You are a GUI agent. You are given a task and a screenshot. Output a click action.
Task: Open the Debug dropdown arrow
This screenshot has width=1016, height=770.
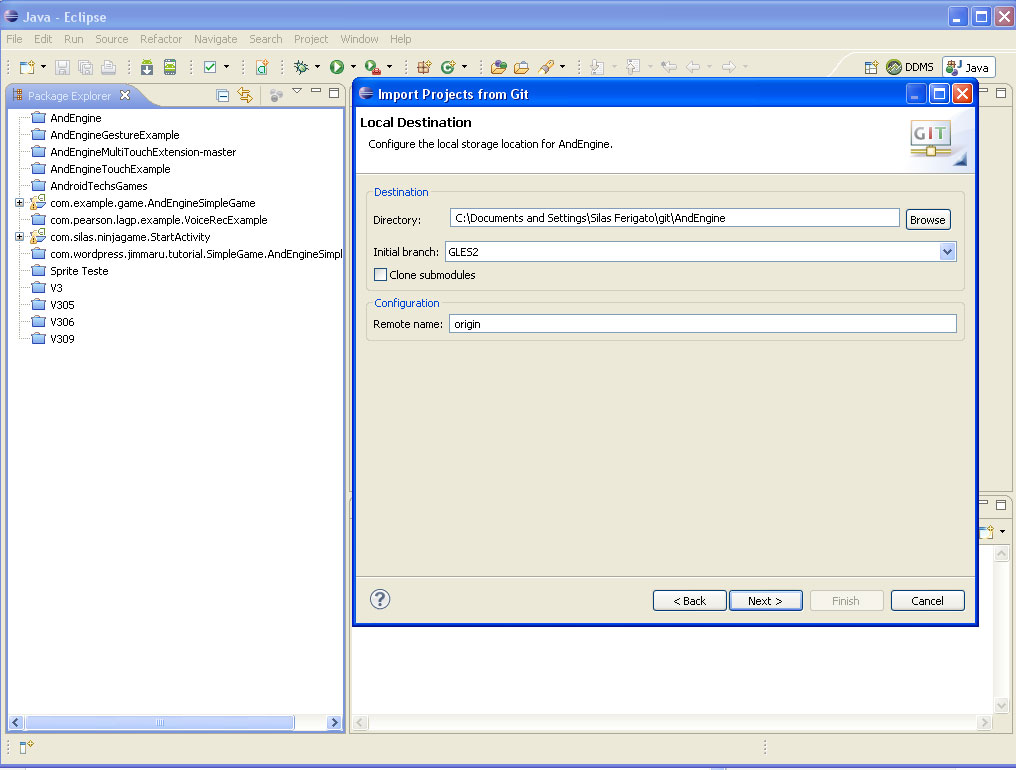[x=317, y=67]
